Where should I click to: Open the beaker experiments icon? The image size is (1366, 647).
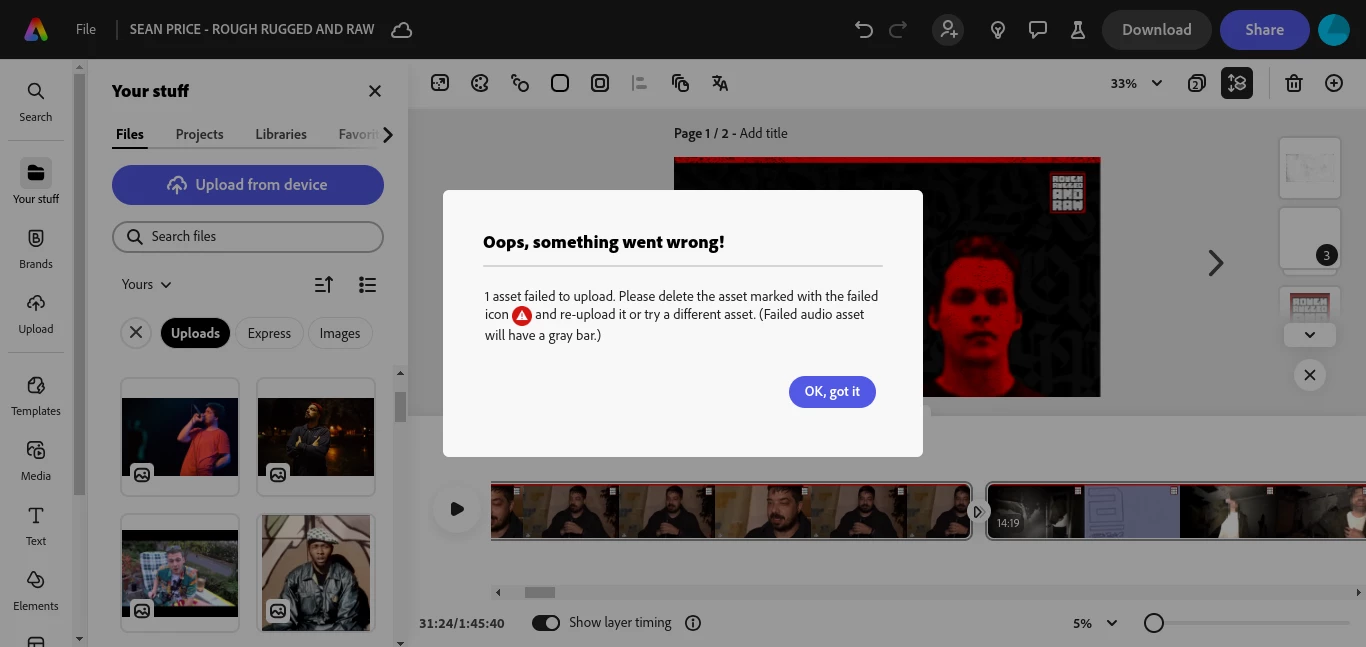(x=1078, y=30)
